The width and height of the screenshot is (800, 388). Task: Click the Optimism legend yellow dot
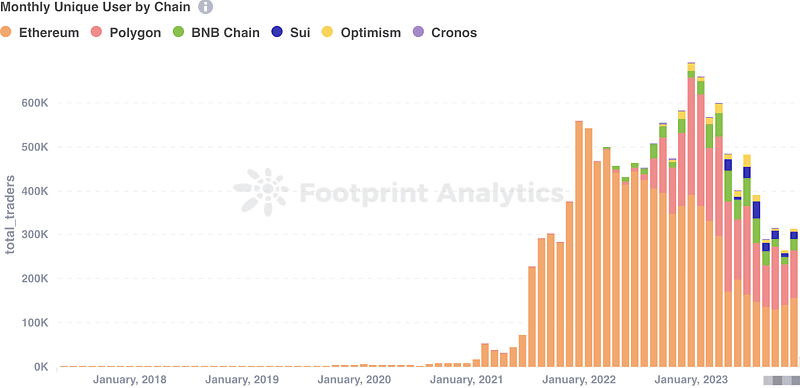327,32
